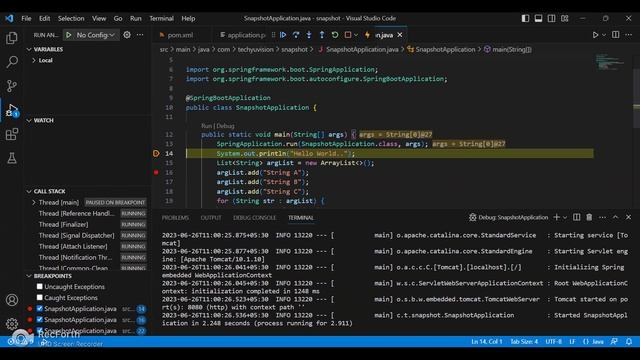This screenshot has width=640, height=360.
Task: Click the Hot Code Replace lightning icon
Action: pyautogui.click(x=367, y=35)
